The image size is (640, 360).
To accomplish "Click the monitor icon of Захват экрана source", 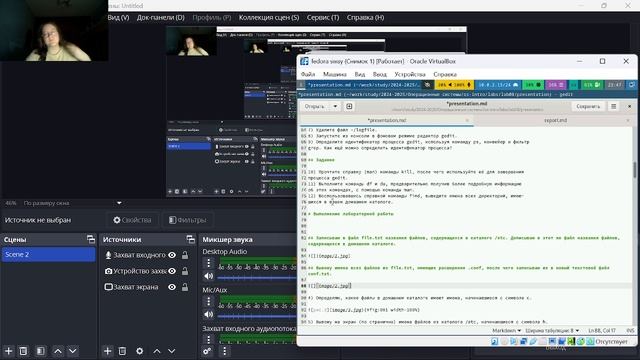I will pos(108,287).
